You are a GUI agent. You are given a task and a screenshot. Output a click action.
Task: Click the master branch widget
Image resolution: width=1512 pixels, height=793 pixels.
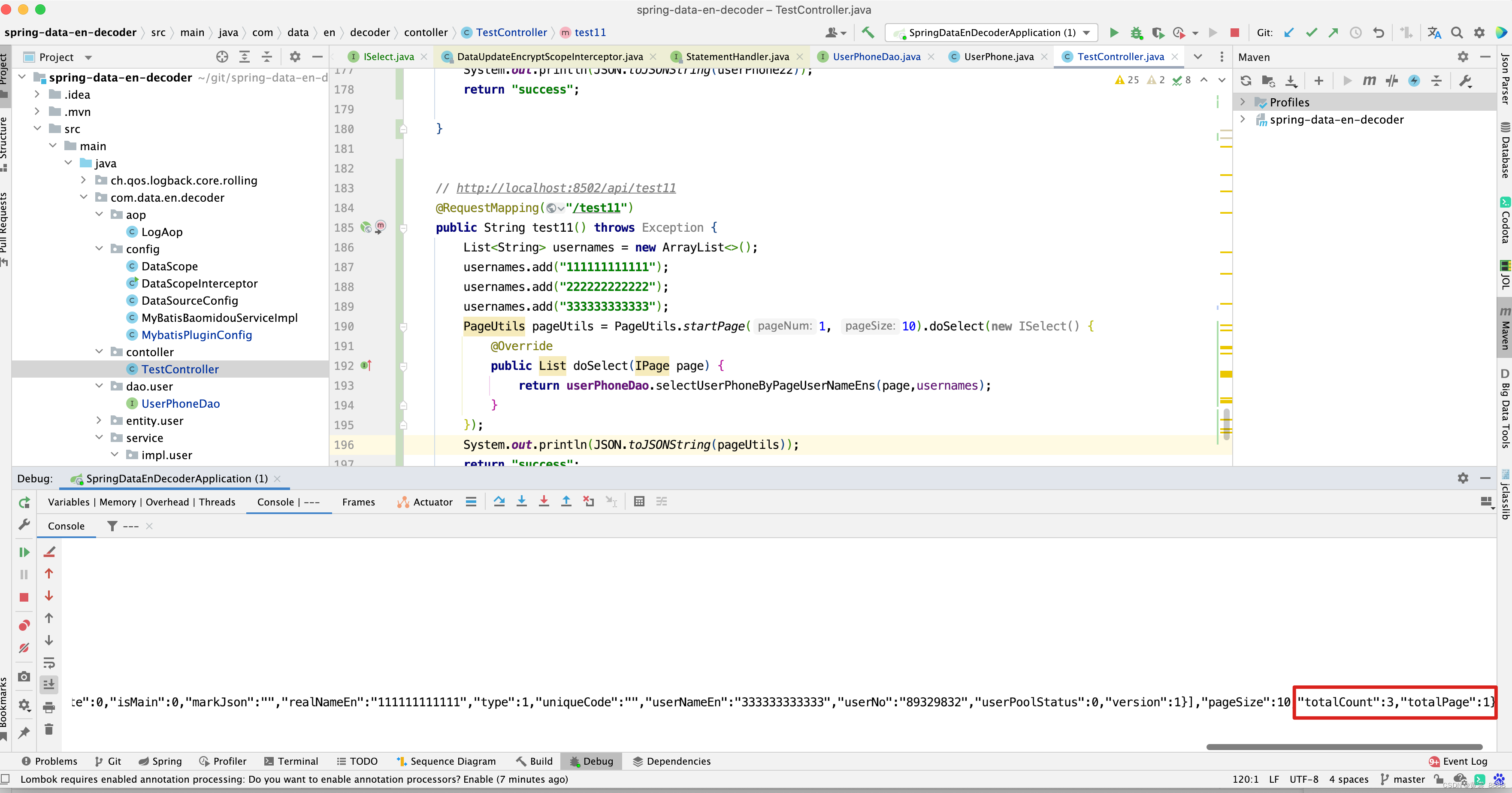[x=1403, y=780]
